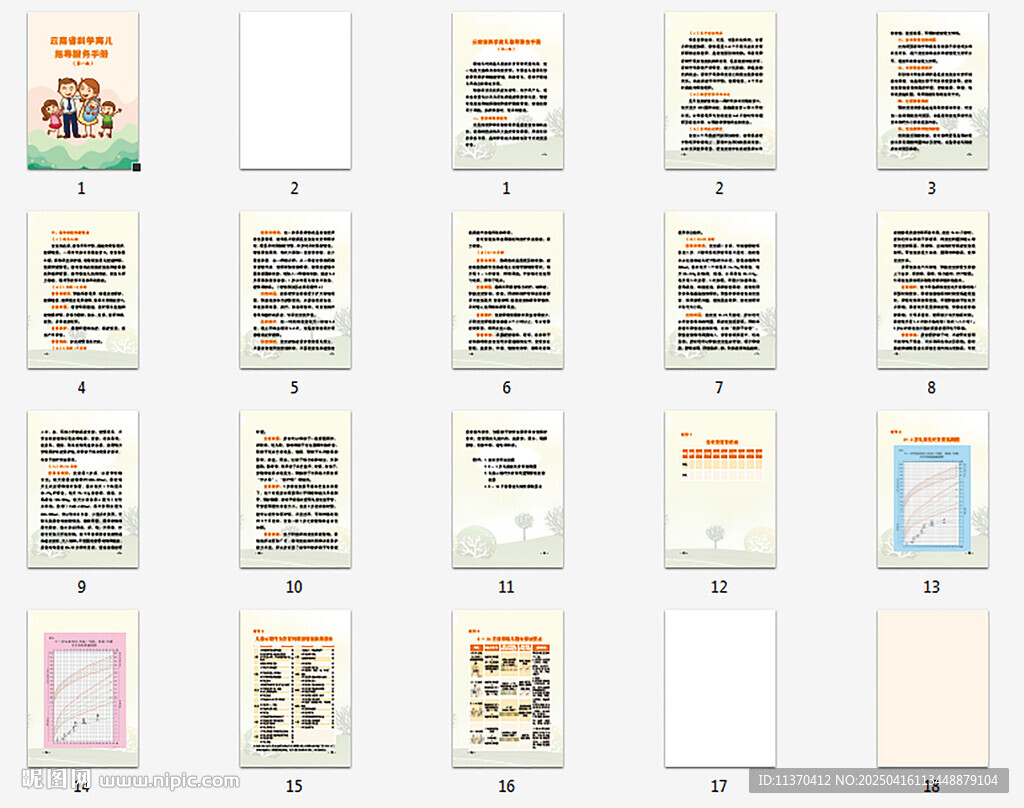The width and height of the screenshot is (1024, 808).
Task: Choose page 6 thumbnail
Action: (507, 289)
